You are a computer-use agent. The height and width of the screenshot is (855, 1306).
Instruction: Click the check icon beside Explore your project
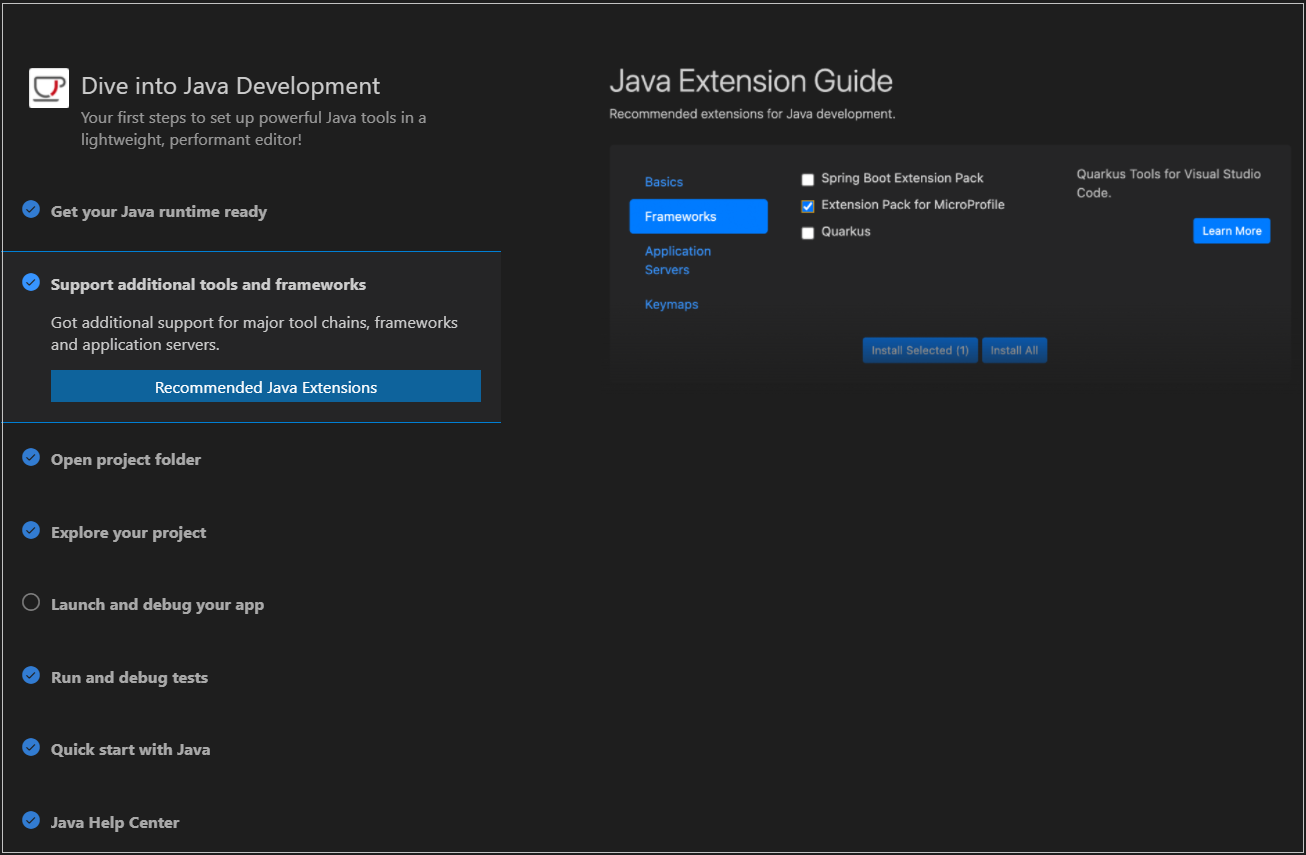[x=30, y=530]
